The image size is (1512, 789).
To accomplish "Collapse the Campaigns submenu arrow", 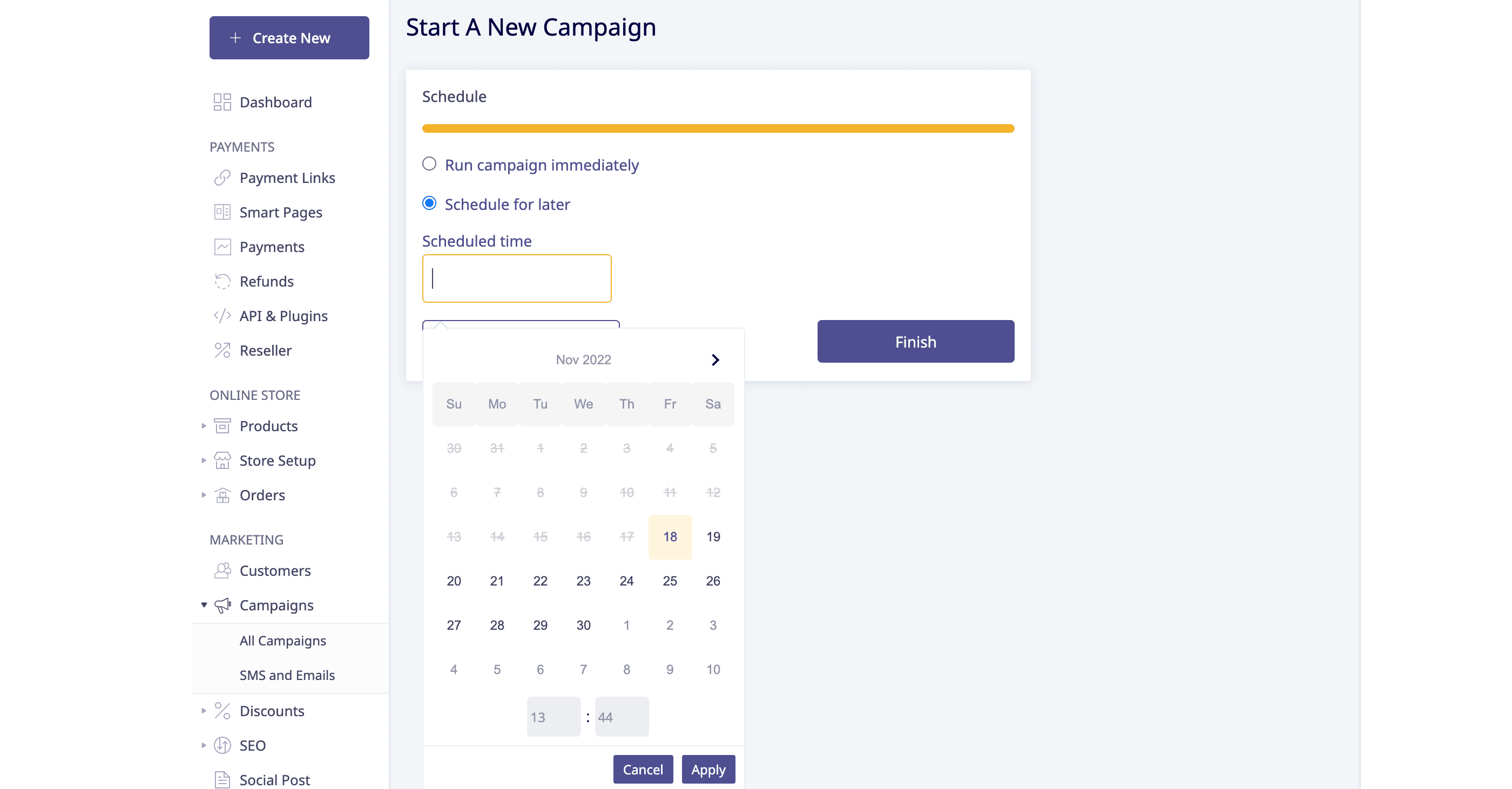I will coord(204,605).
